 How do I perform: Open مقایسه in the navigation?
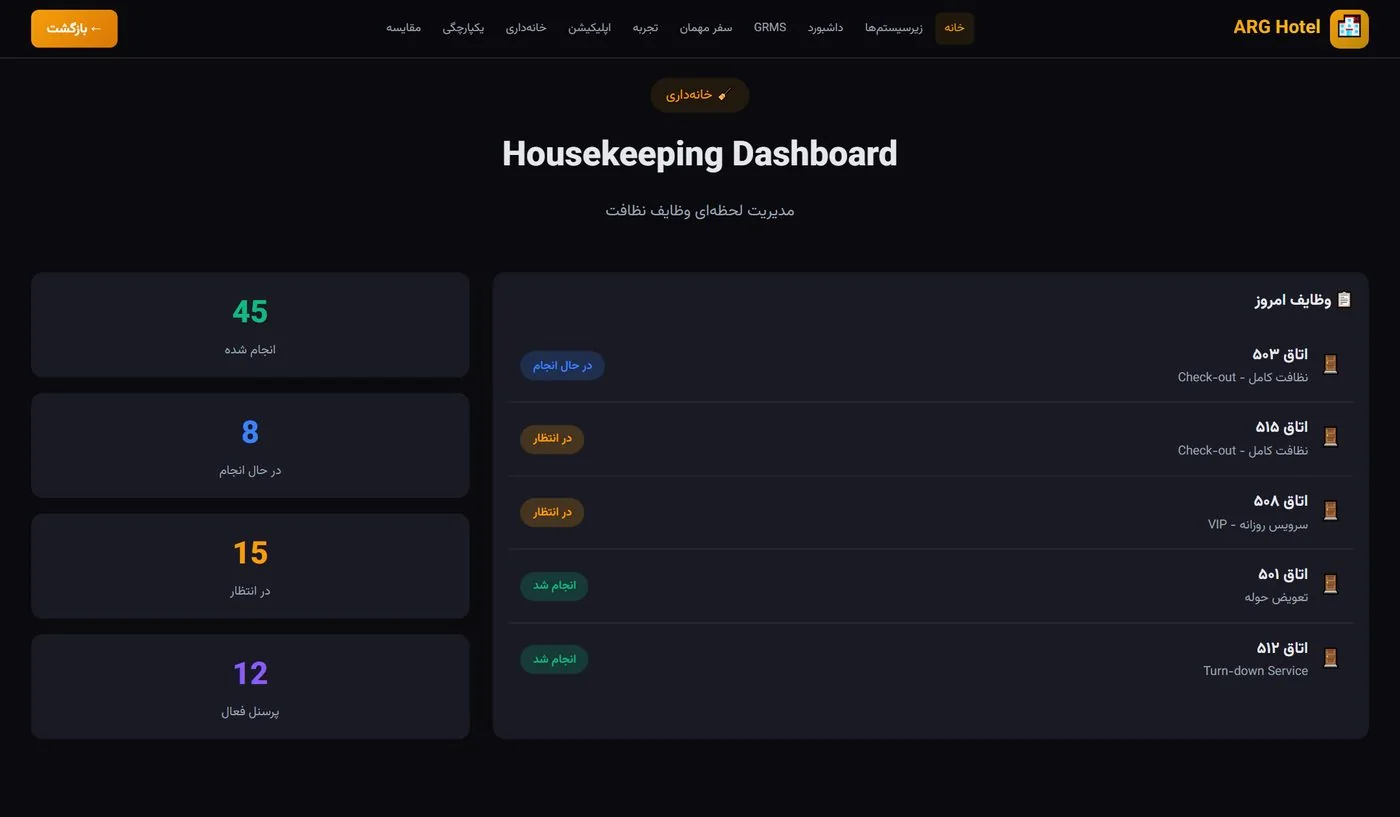click(x=403, y=28)
